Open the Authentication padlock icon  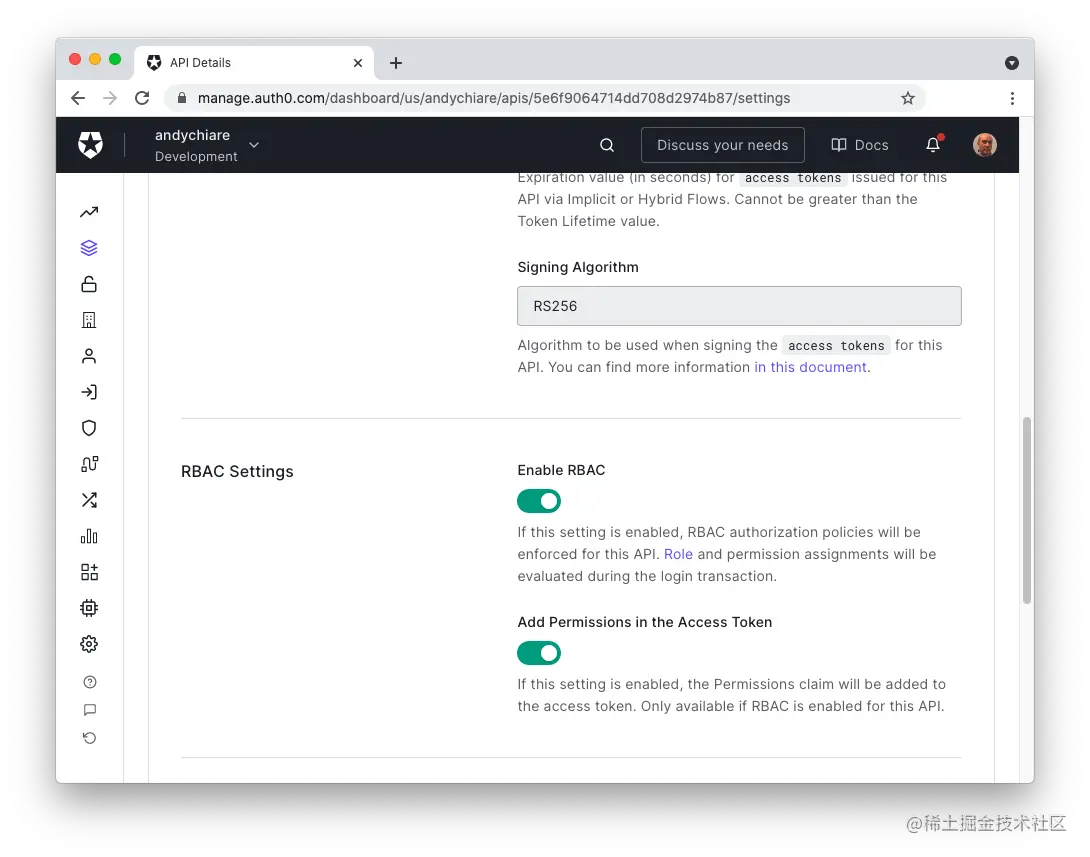89,283
